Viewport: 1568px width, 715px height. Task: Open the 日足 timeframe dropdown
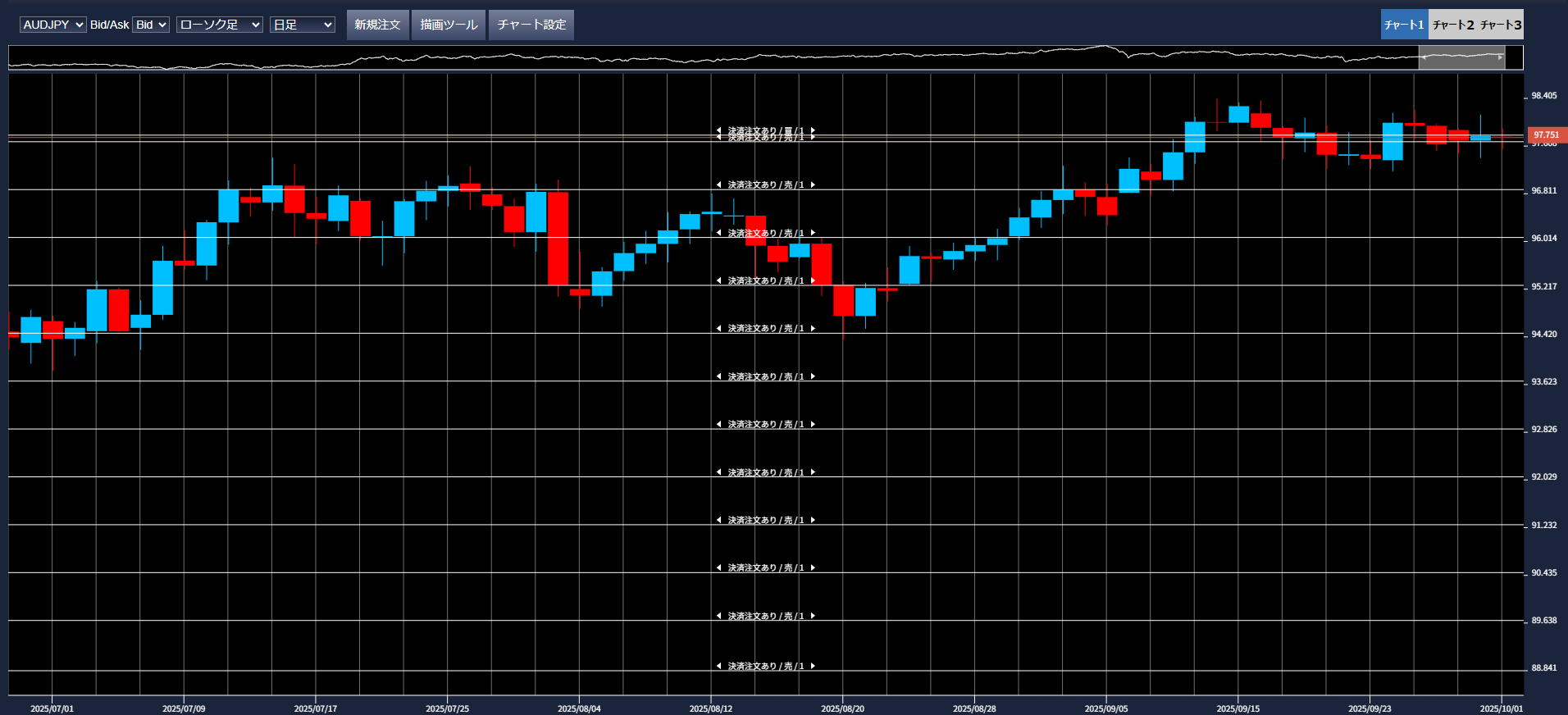[x=302, y=25]
